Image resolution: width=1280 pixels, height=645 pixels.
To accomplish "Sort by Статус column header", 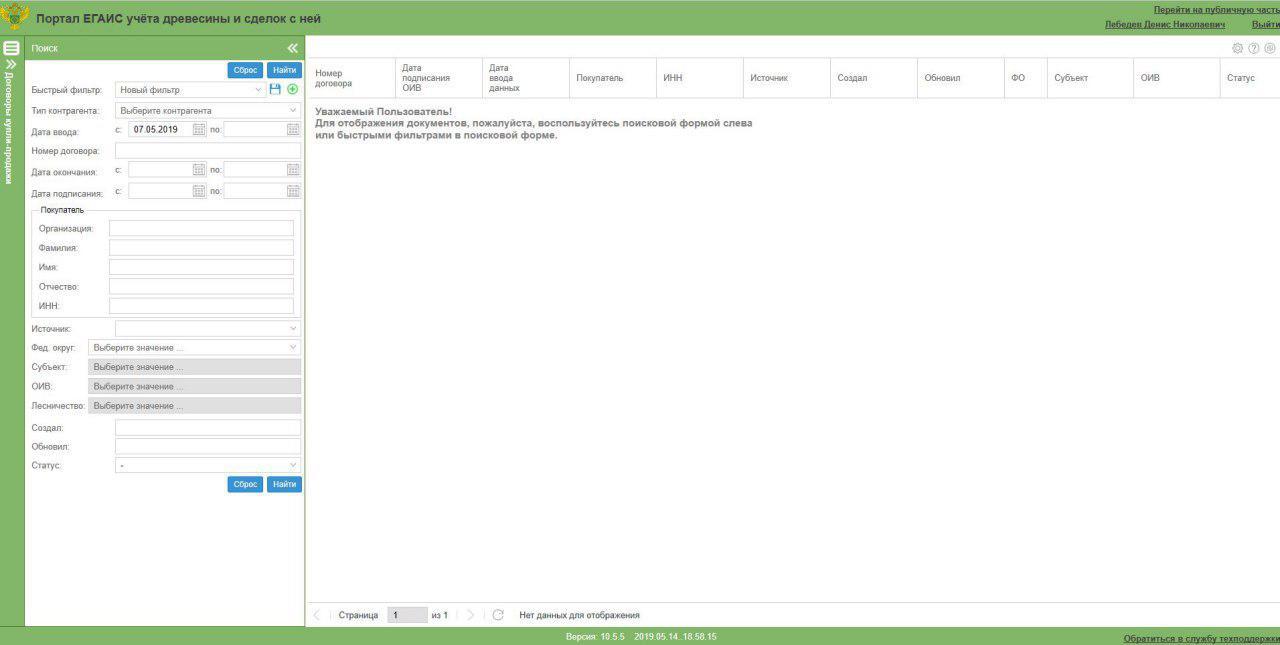I will click(x=1250, y=78).
